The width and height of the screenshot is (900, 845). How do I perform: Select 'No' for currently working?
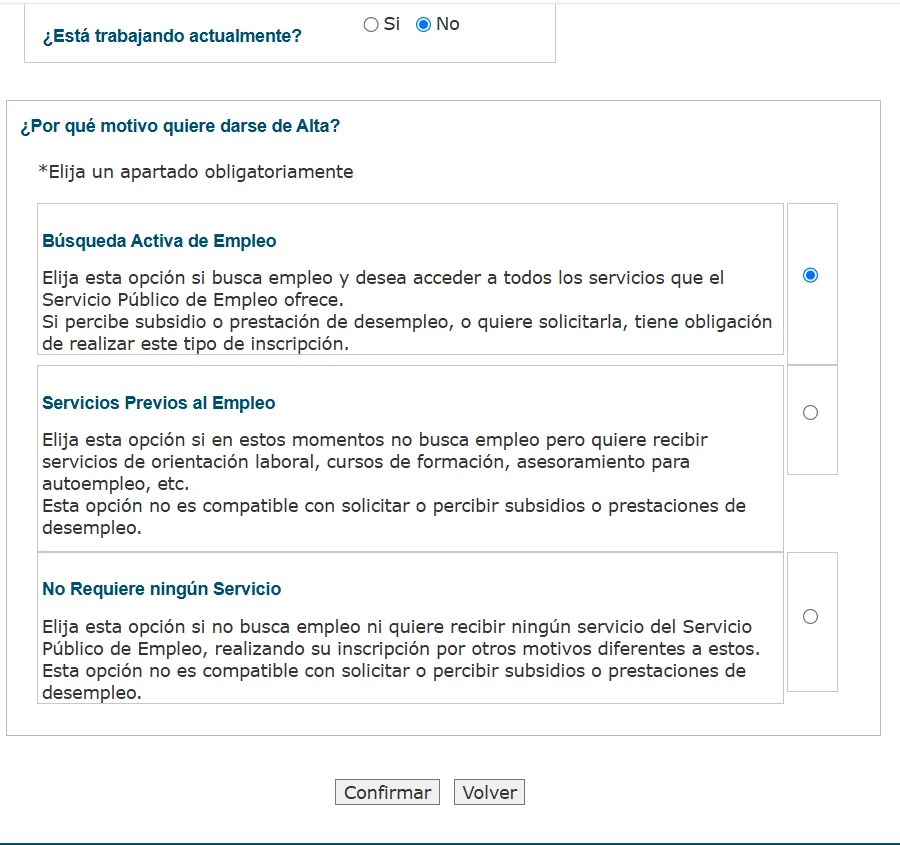point(423,25)
